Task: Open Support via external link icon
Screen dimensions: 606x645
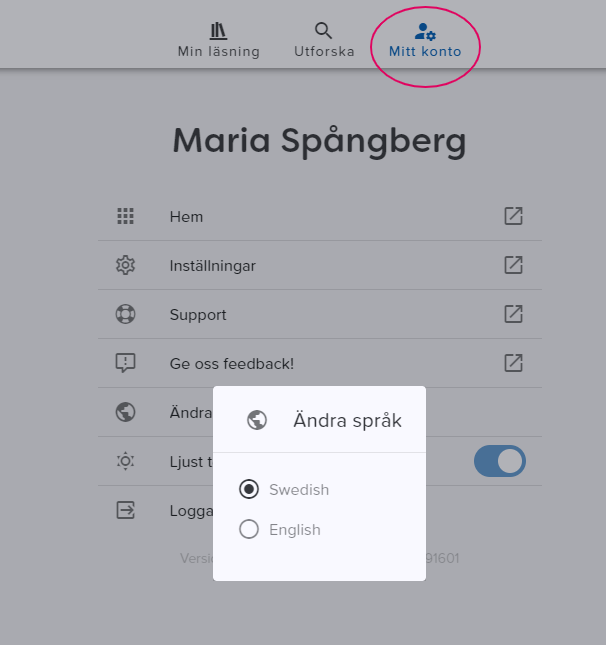Action: click(513, 314)
